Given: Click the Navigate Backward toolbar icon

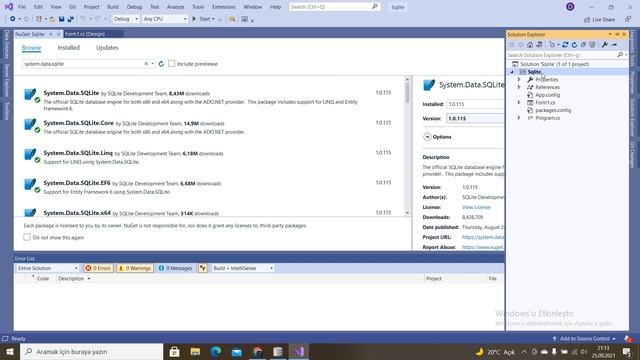Looking at the screenshot, I should coord(13,19).
